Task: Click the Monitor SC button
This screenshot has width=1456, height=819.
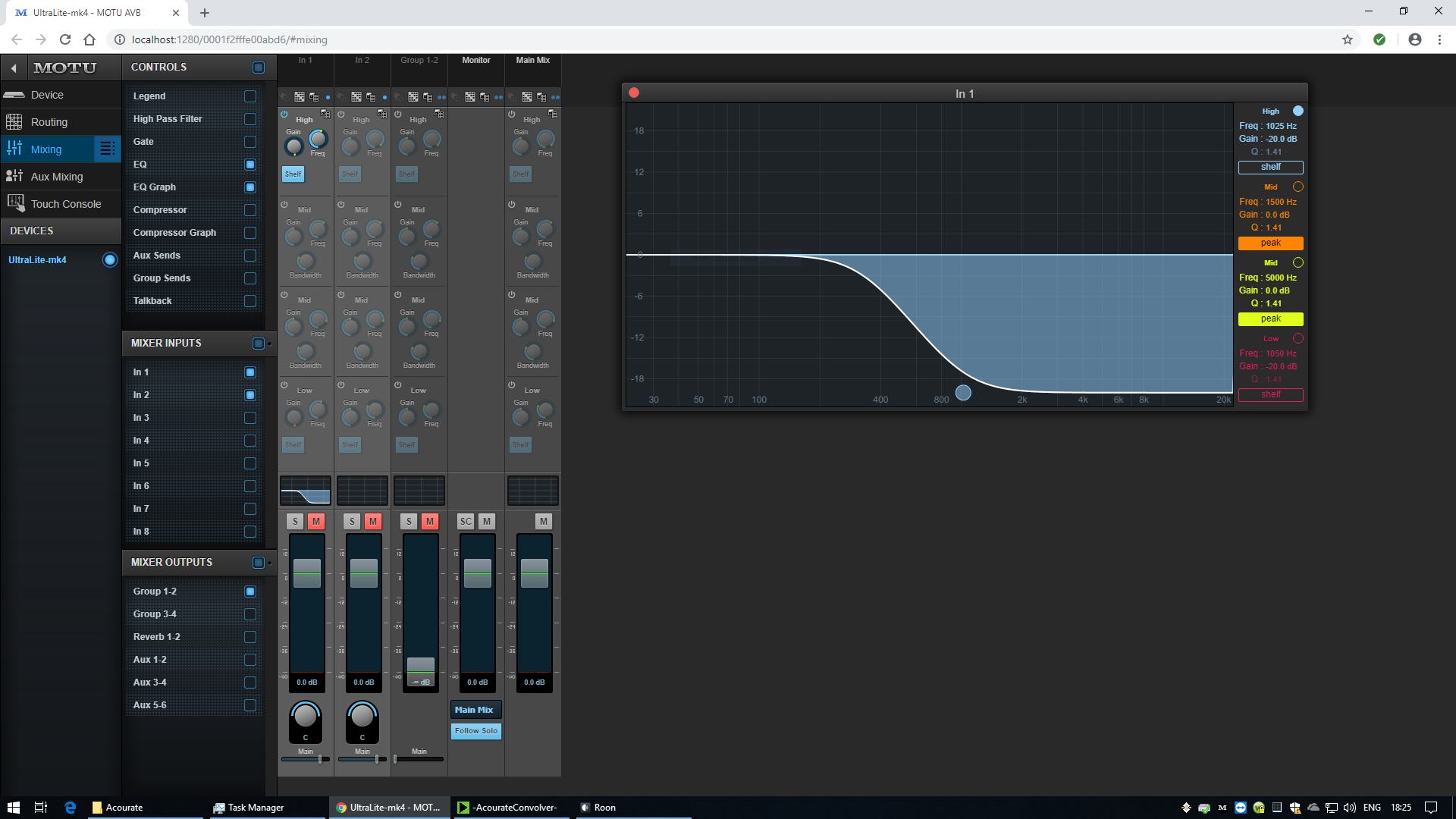Action: [x=466, y=522]
